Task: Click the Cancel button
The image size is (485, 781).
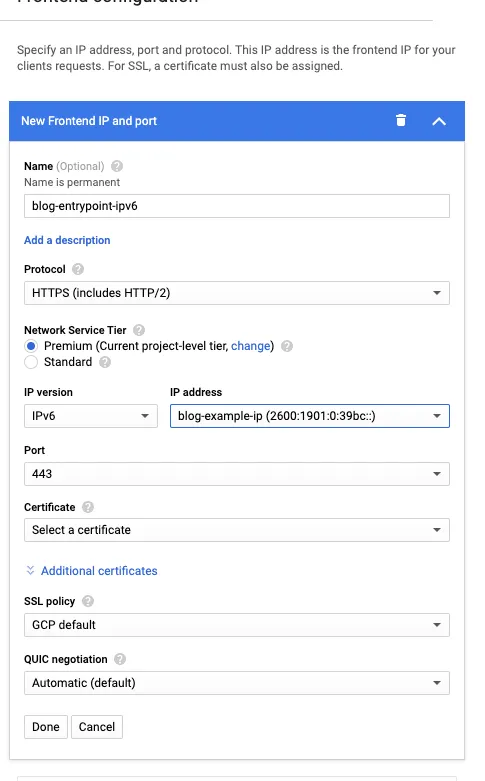Action: click(x=97, y=727)
